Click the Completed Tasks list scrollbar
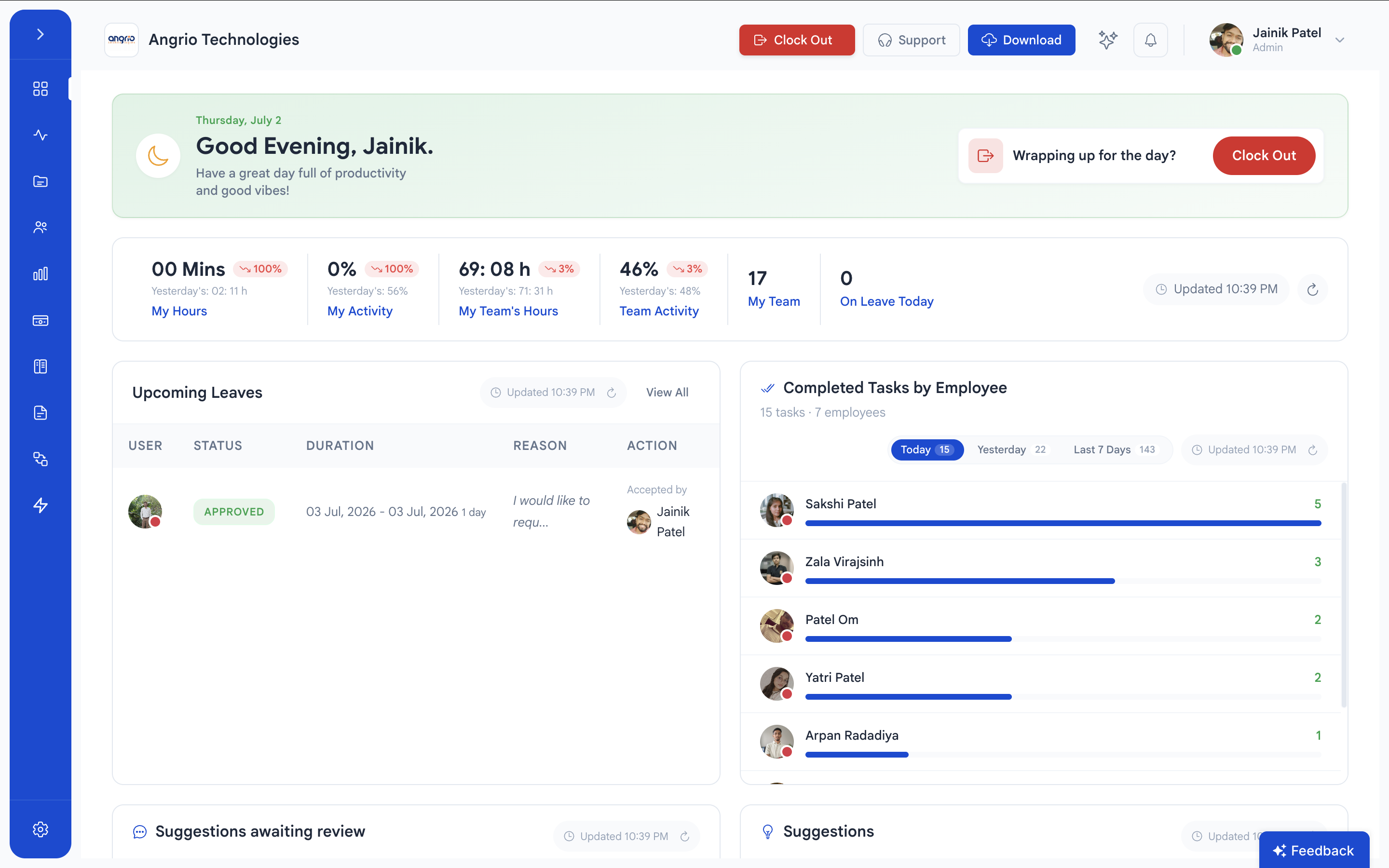This screenshot has height=868, width=1389. pyautogui.click(x=1344, y=595)
